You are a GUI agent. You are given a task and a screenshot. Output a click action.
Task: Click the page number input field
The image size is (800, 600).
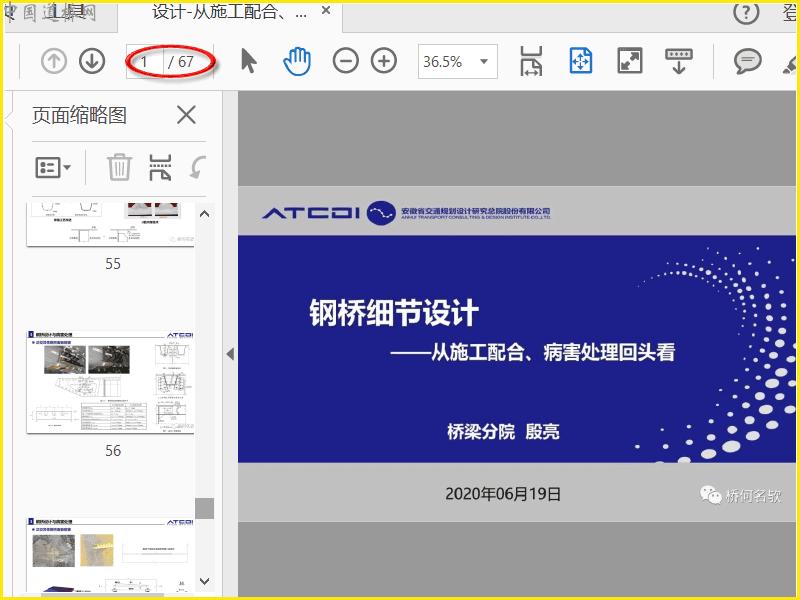146,61
